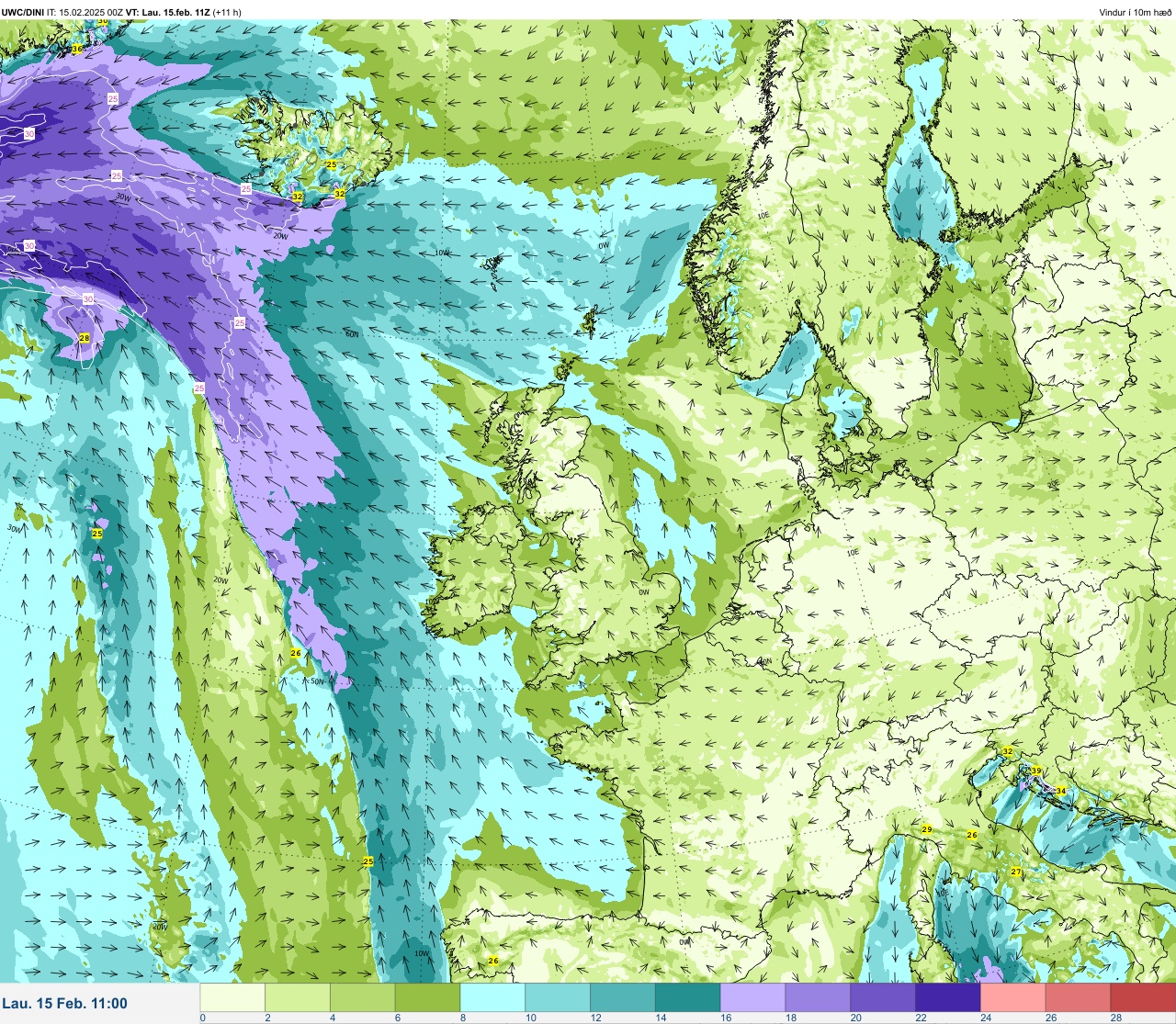Click the legend scale number 16
The width and height of the screenshot is (1176, 1024).
click(726, 1018)
